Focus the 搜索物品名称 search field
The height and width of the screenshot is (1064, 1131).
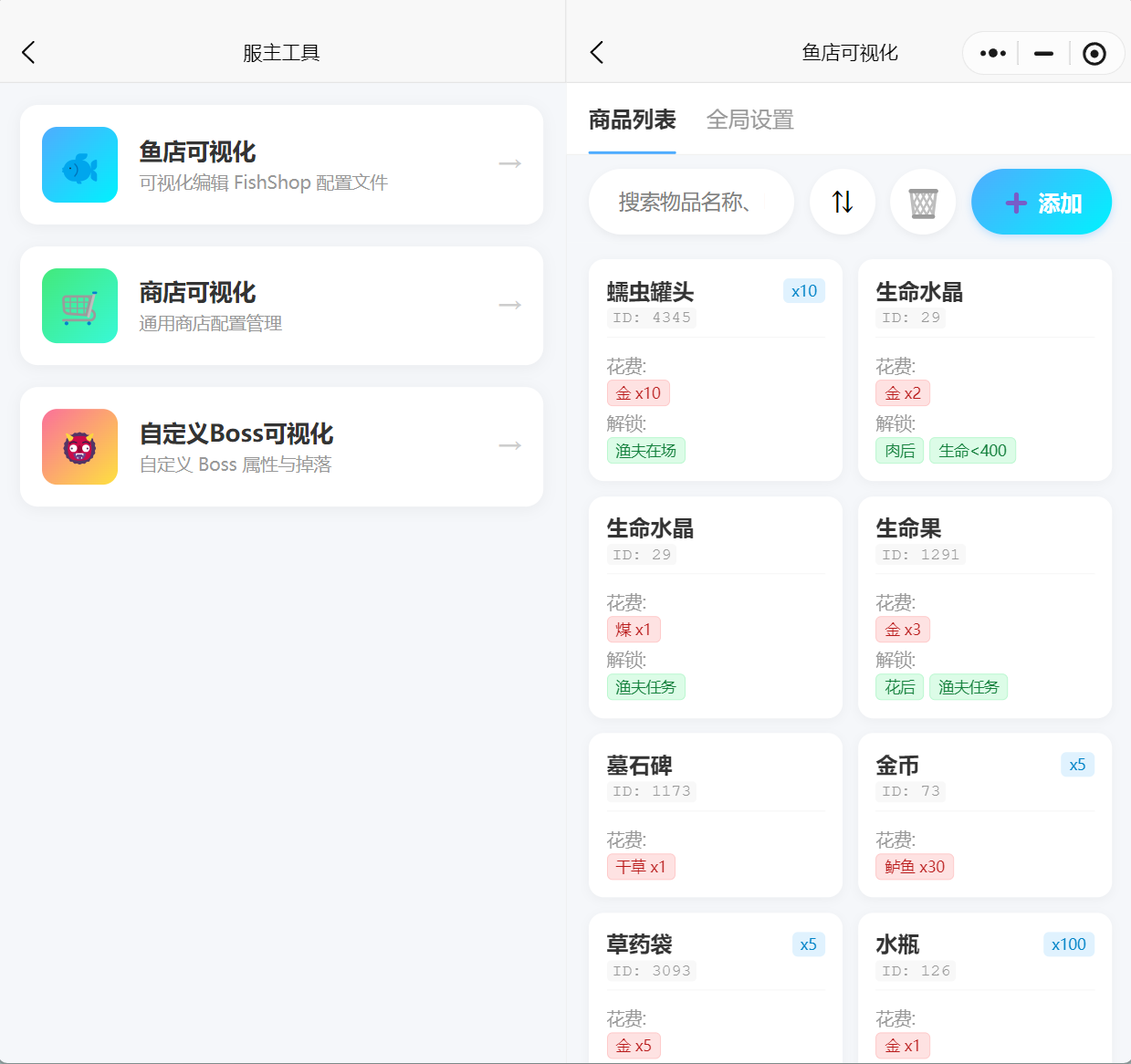click(x=691, y=202)
